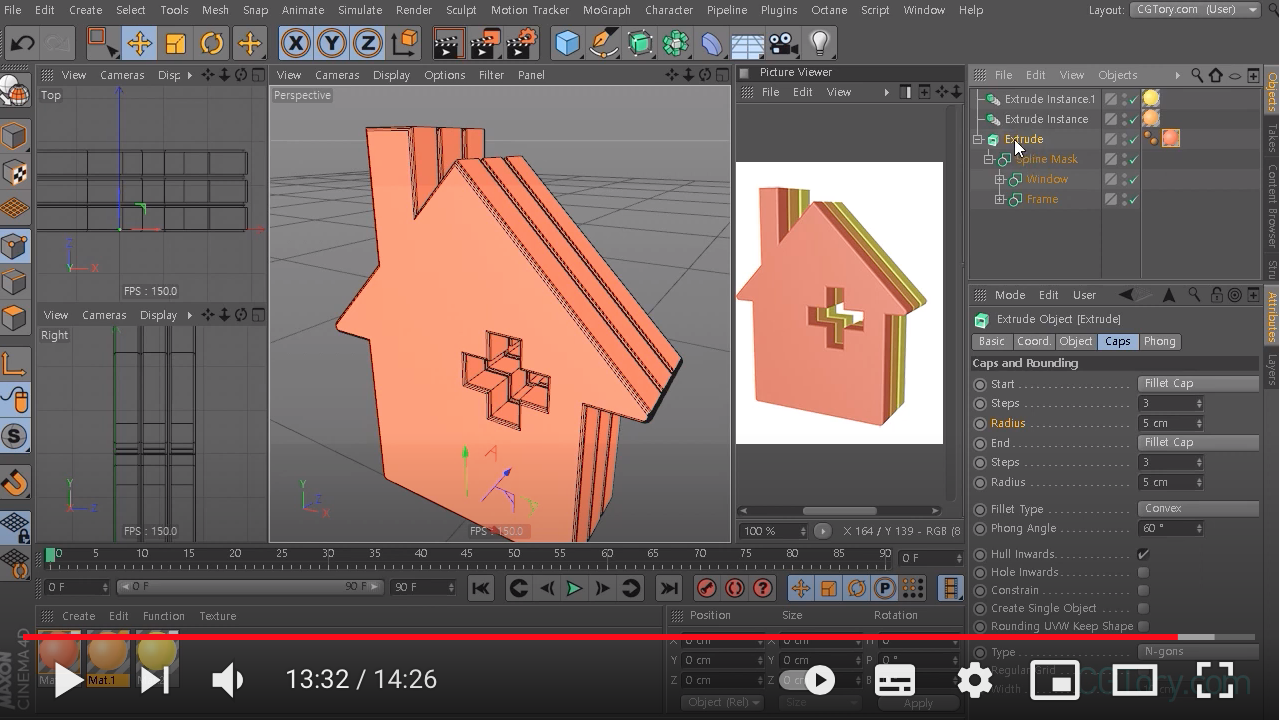Toggle Y axis lock
Image resolution: width=1280 pixels, height=720 pixels.
(331, 43)
